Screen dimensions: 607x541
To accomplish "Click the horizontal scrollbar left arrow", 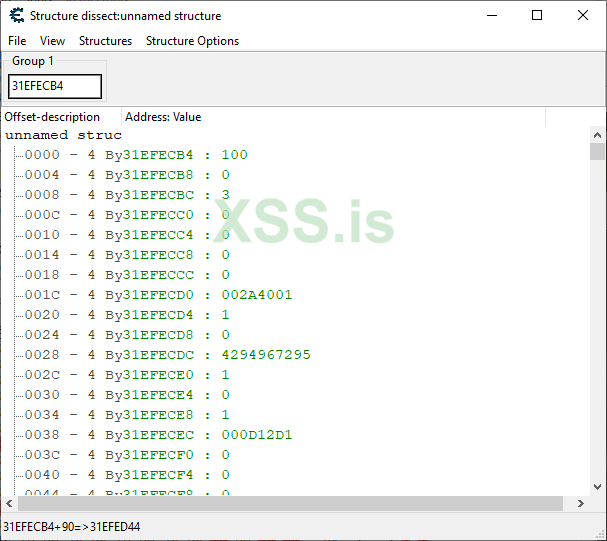I will coord(9,503).
